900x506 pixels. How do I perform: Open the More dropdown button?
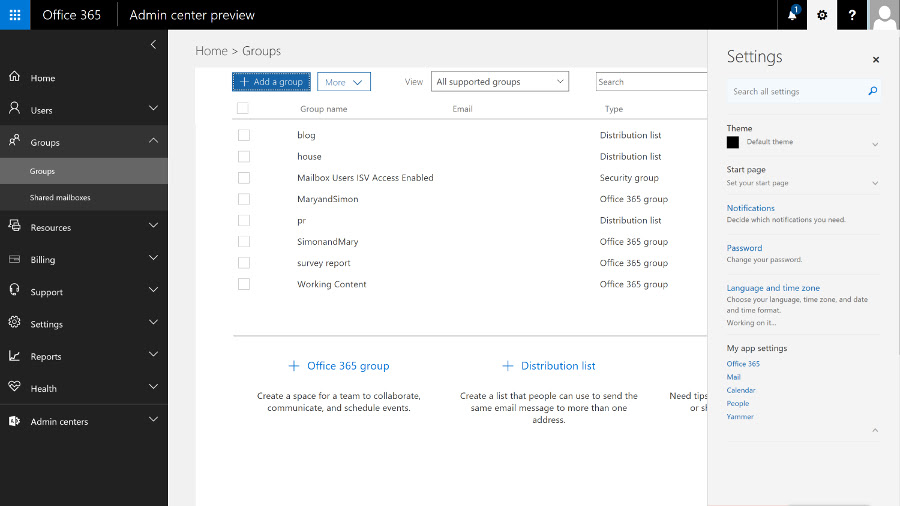point(344,81)
